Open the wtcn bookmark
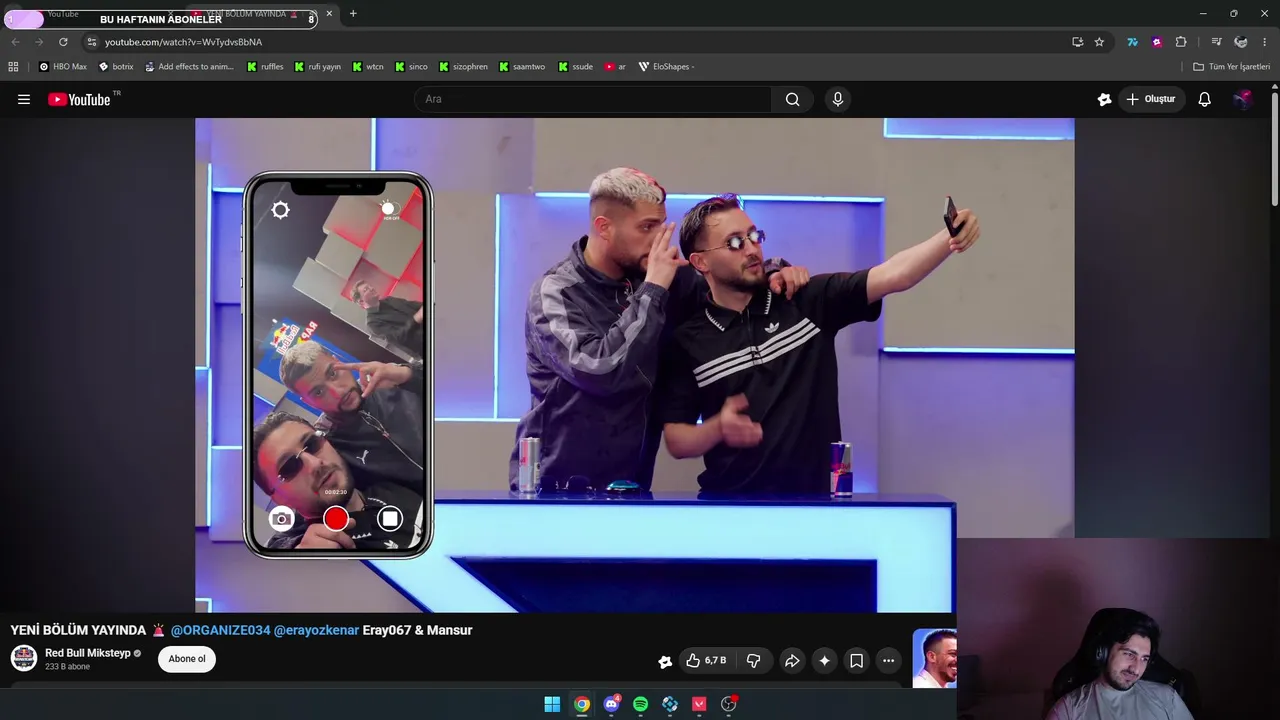The image size is (1280, 720). 368,67
